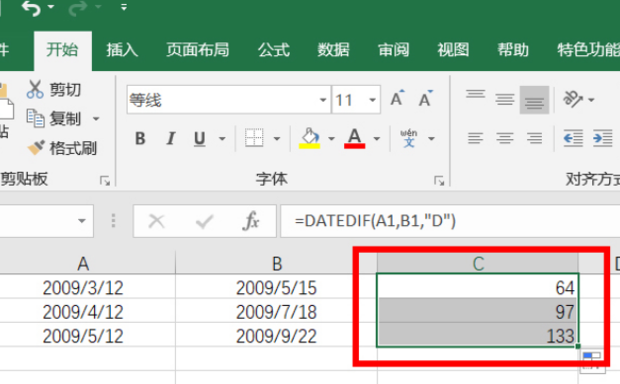620x384 pixels.
Task: Click the font name box 等线
Action: coord(223,100)
